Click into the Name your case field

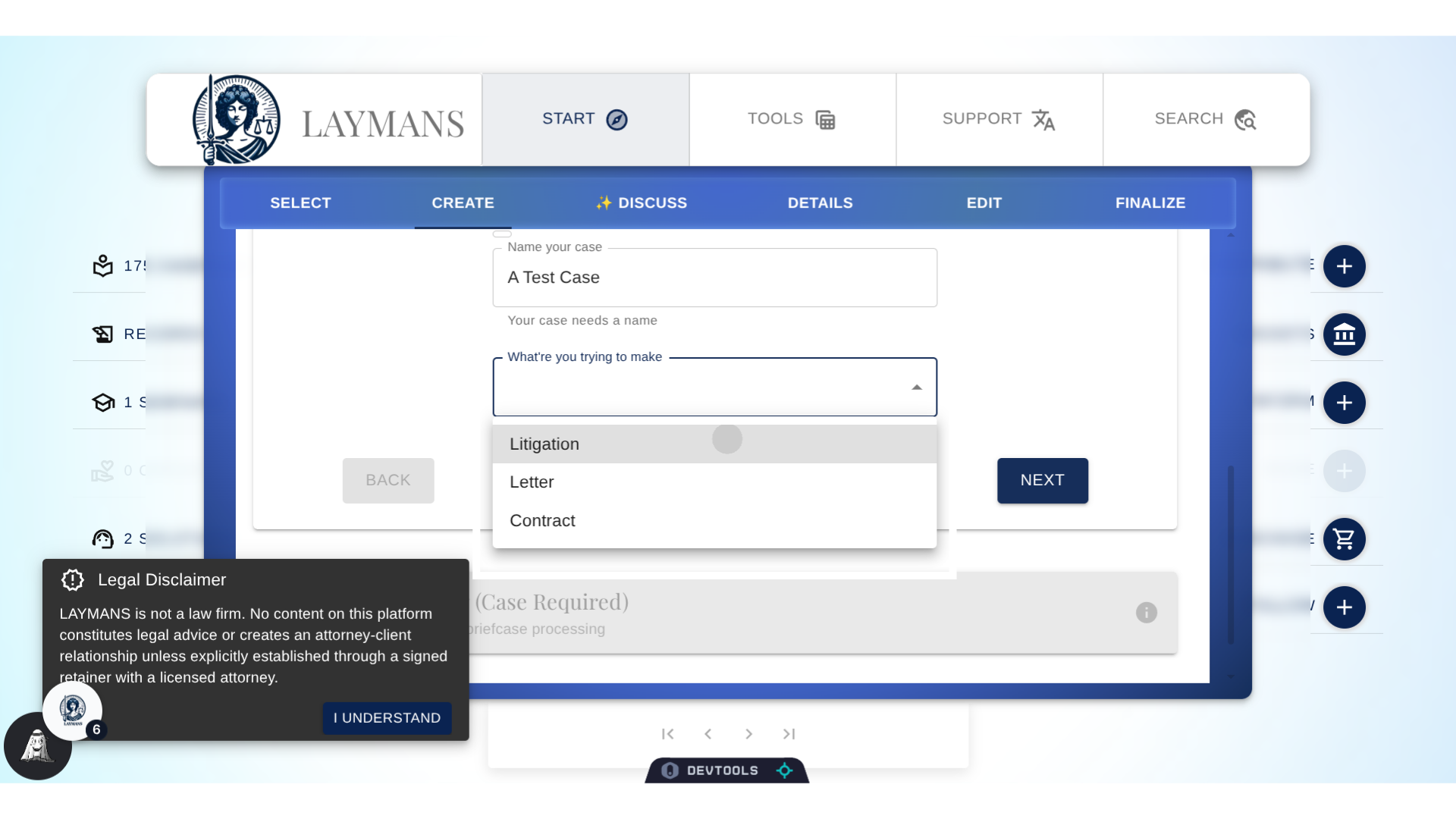click(714, 278)
